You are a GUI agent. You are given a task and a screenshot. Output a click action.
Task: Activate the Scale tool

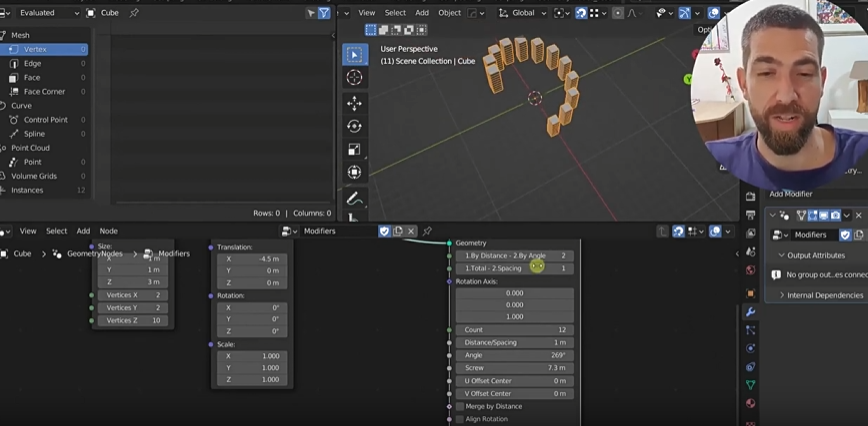coord(354,149)
